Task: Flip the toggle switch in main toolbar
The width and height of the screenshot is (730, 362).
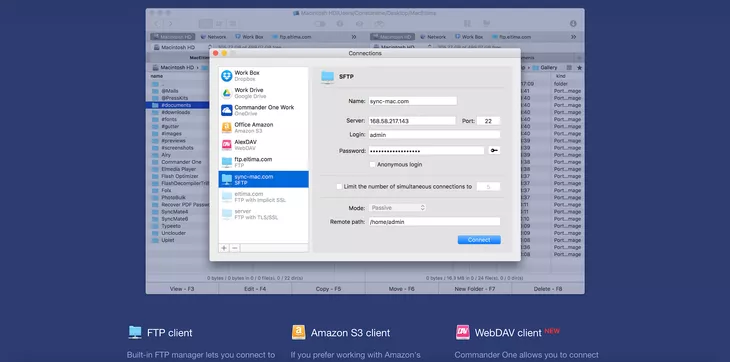Action: click(x=320, y=24)
